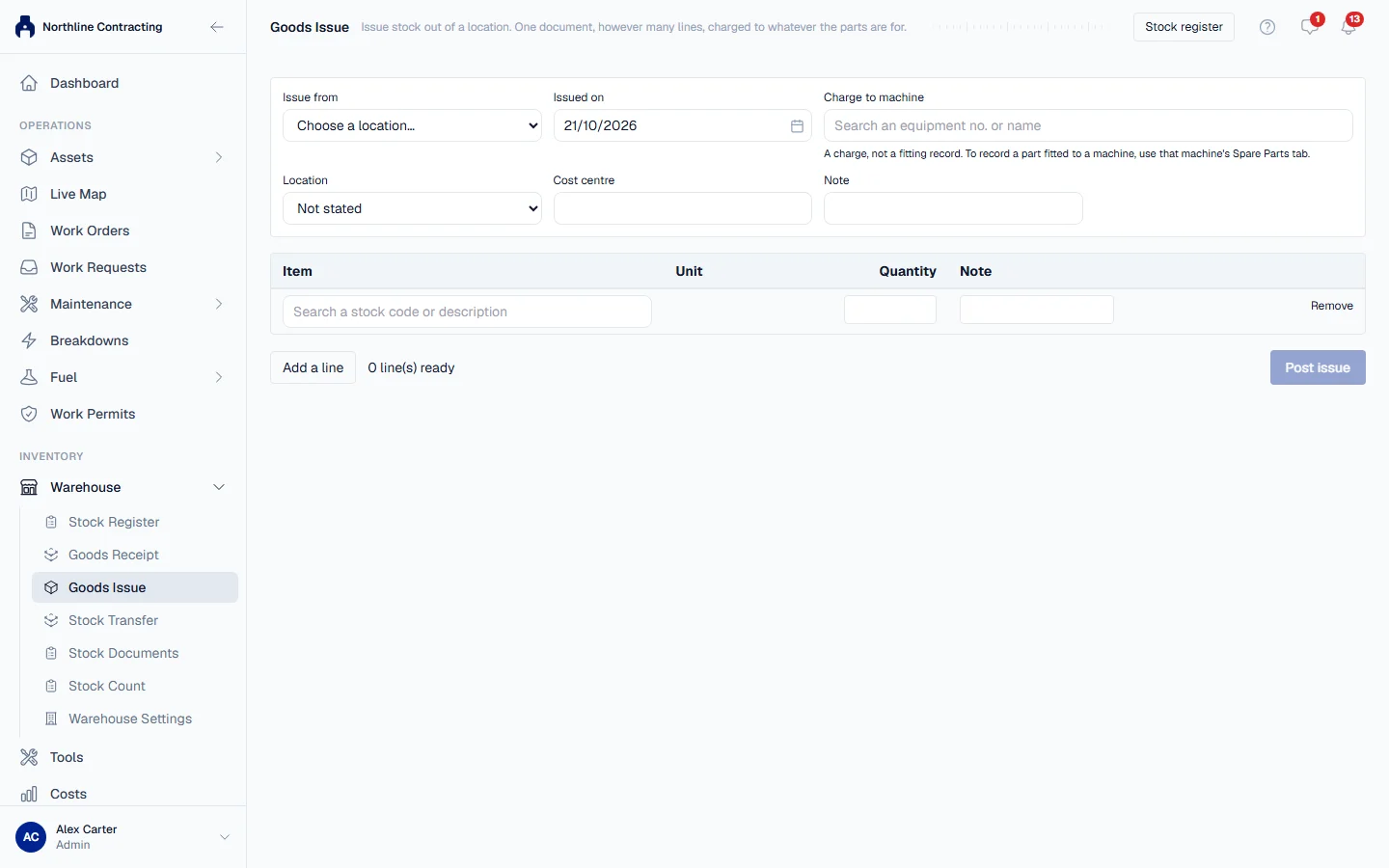
Task: Select Stock Documents in sidebar
Action: point(135,653)
